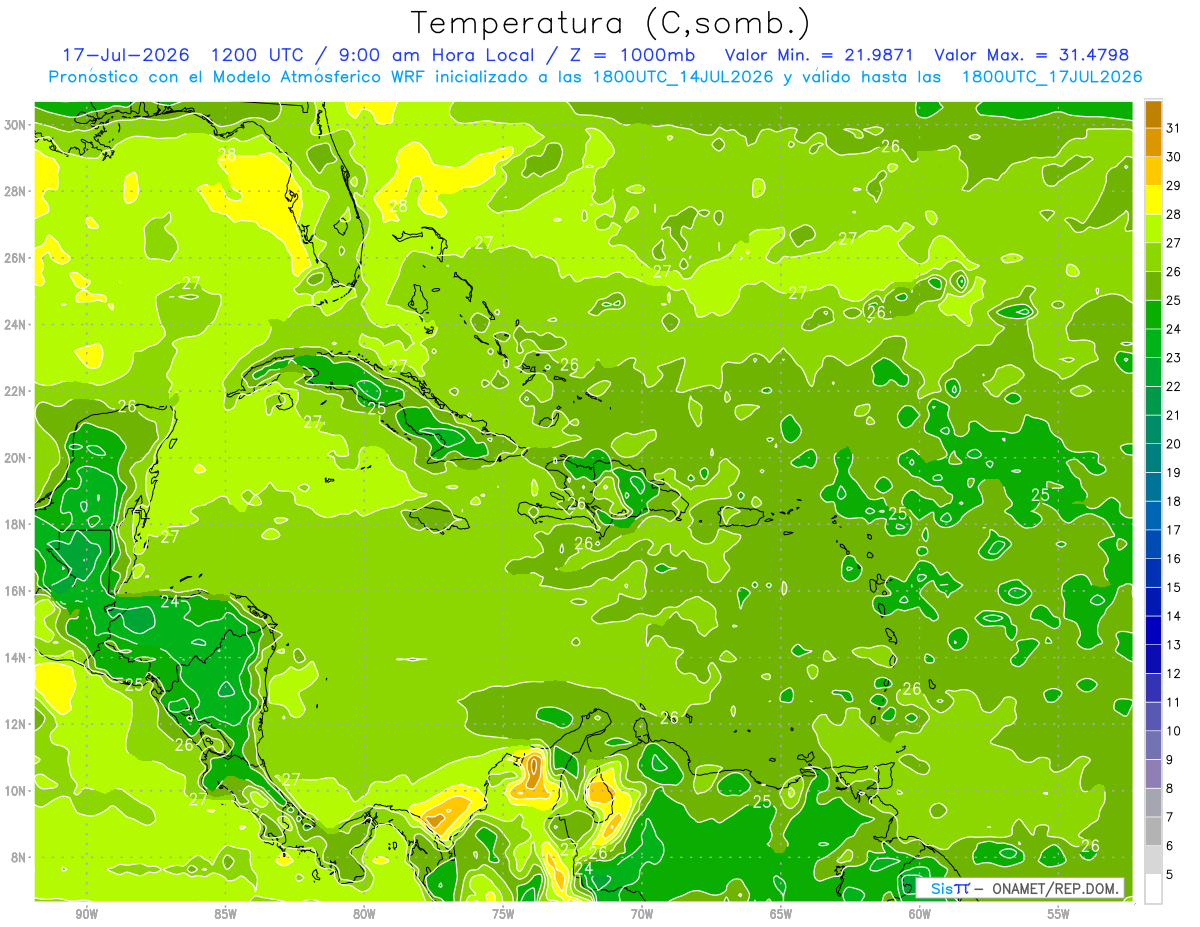
Task: Click the 'SisTT - ONAMET/REP.DOM.' credit box
Action: pyautogui.click(x=1020, y=888)
